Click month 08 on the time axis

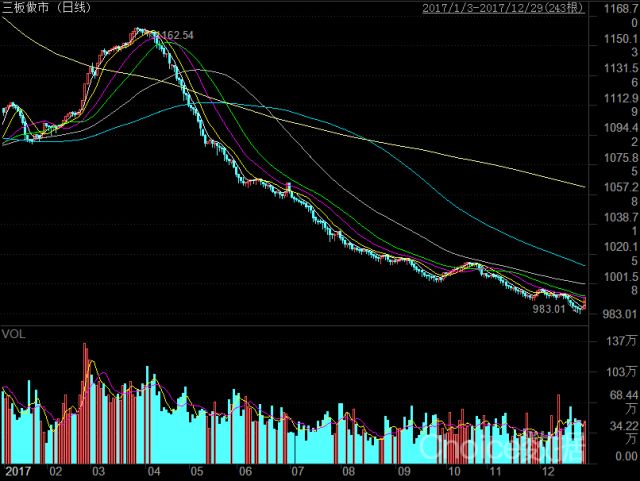pyautogui.click(x=348, y=471)
